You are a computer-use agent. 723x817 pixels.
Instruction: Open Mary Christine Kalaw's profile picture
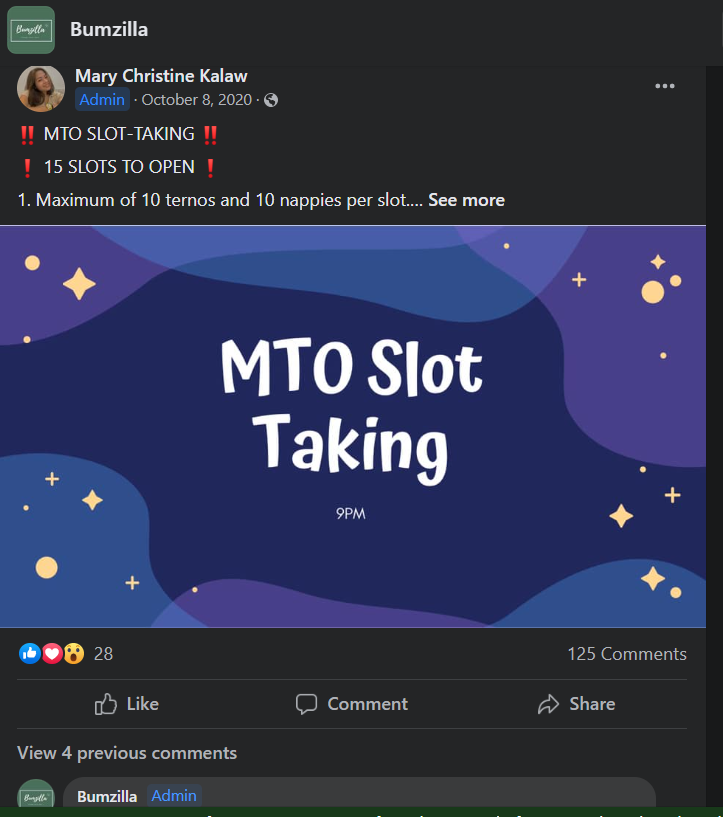click(41, 88)
